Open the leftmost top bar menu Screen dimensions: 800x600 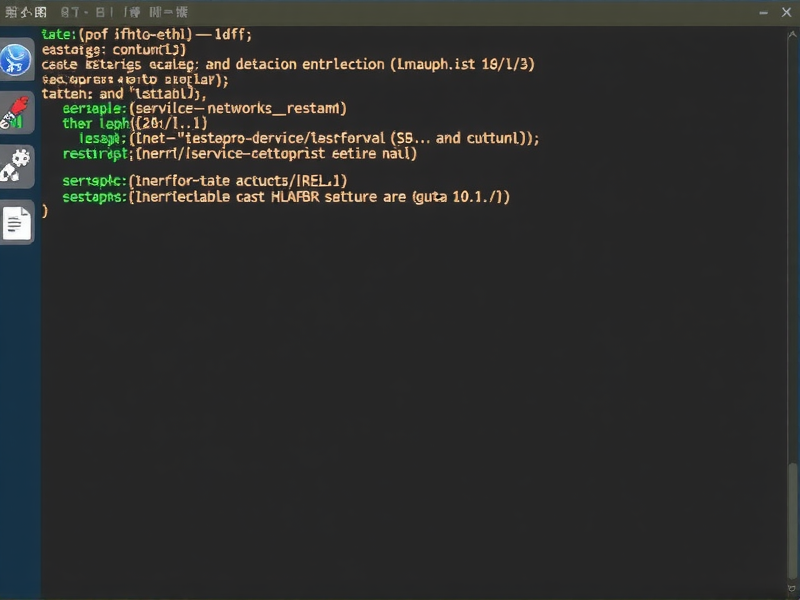pyautogui.click(x=26, y=13)
